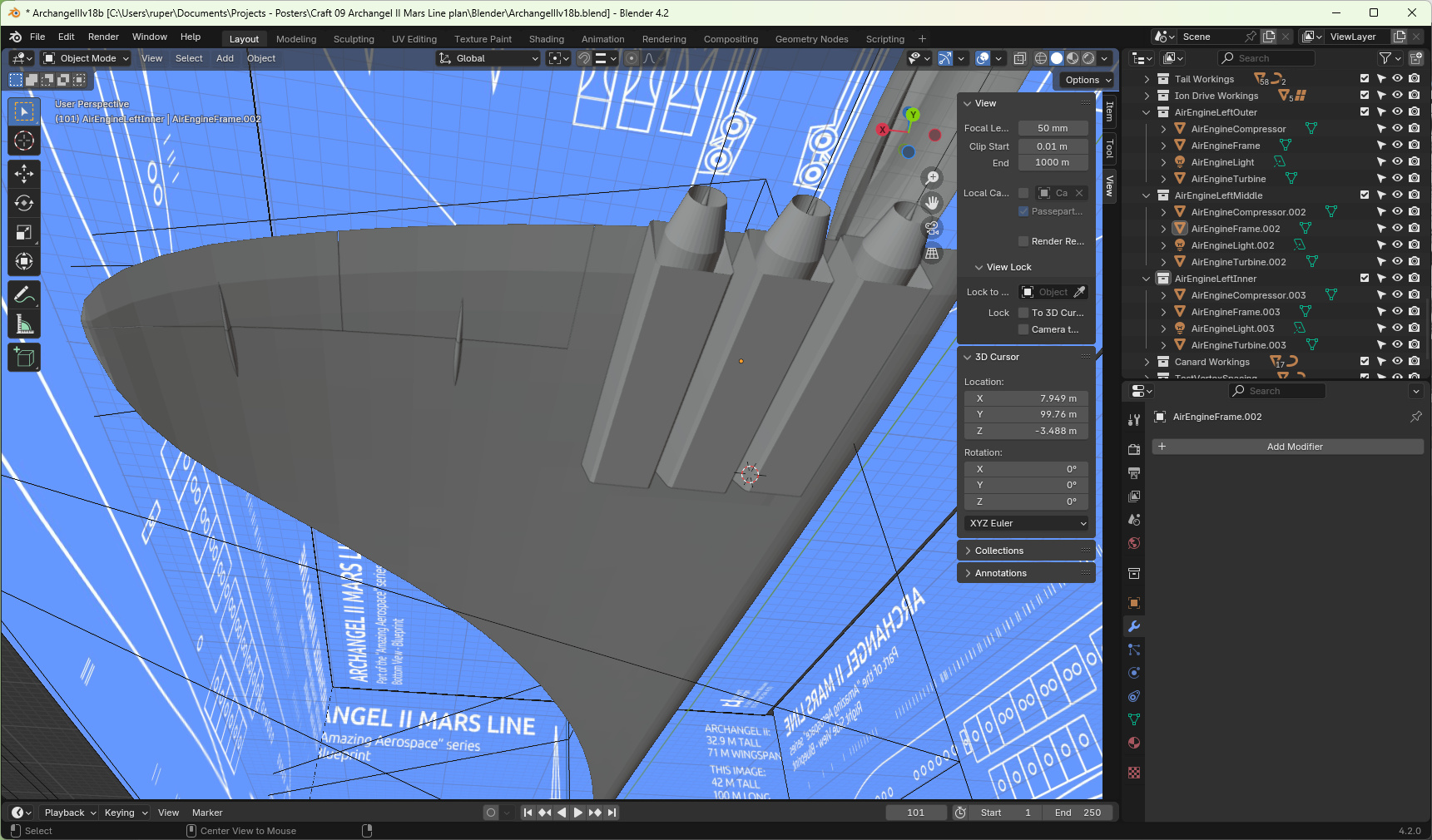
Task: Open Global transform orientation dropdown
Action: tap(488, 58)
